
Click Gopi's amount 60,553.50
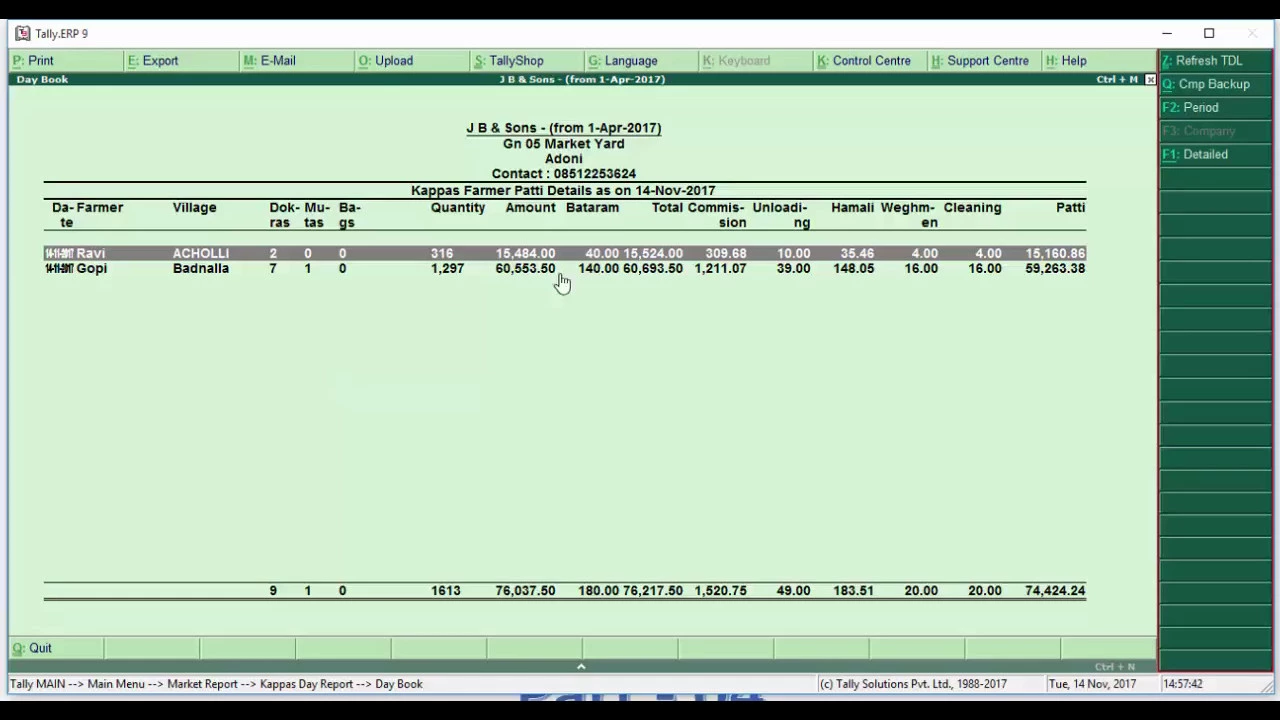[x=525, y=269]
